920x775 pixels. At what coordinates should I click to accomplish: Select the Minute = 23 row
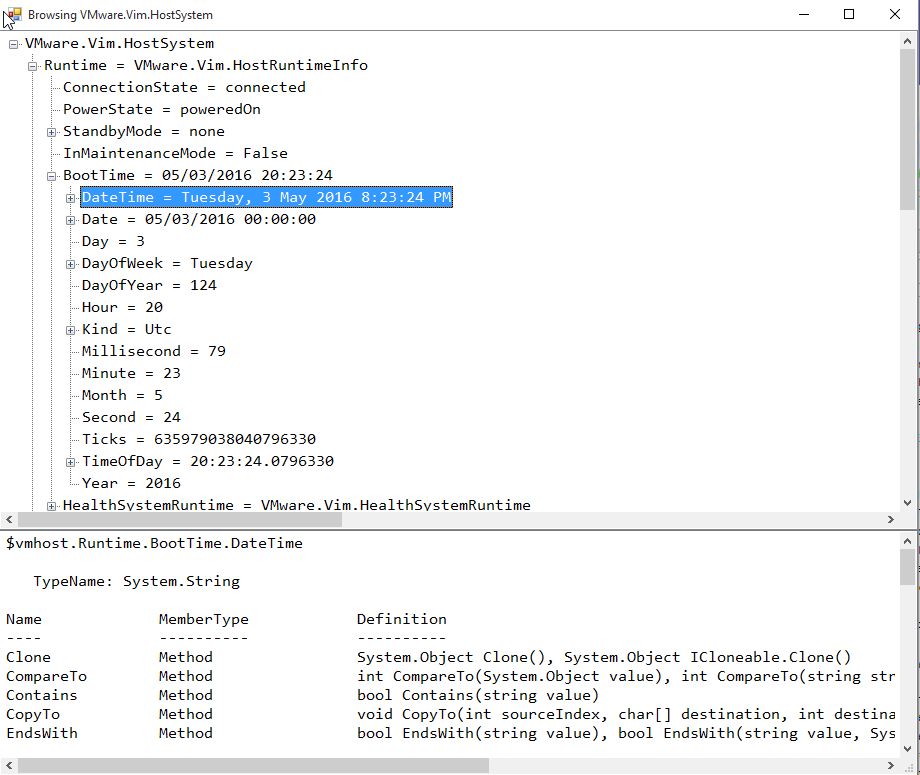pyautogui.click(x=131, y=373)
